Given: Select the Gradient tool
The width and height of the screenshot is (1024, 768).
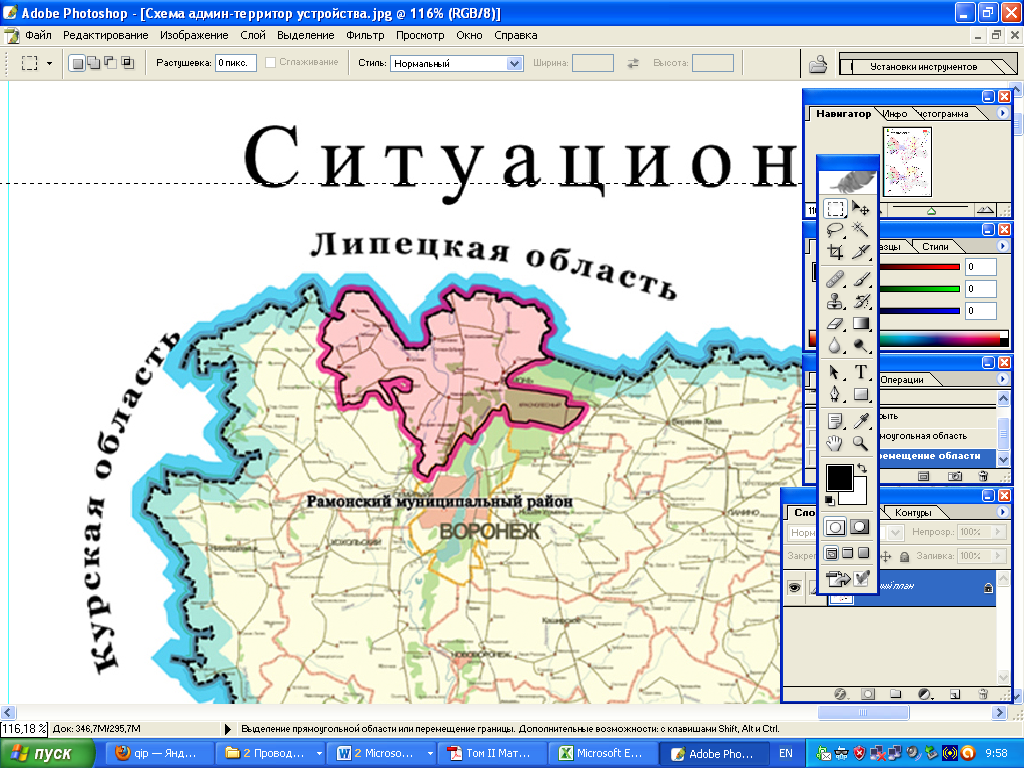Looking at the screenshot, I should coord(860,324).
